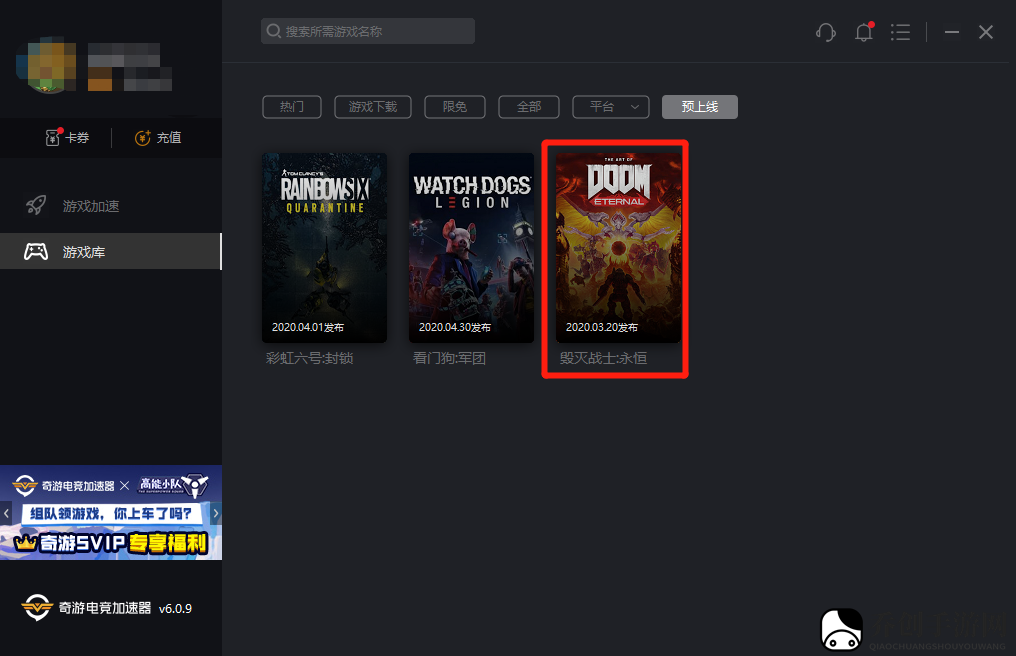Open Doom Eternal game cover
The height and width of the screenshot is (656, 1016).
[x=618, y=248]
